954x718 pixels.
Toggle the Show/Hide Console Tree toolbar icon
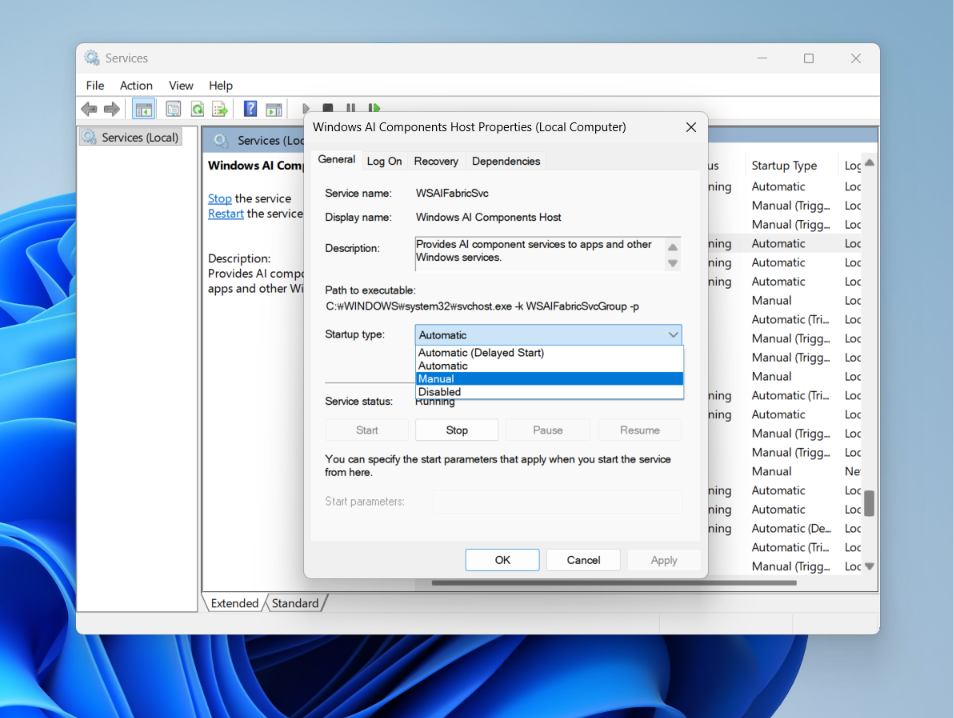(x=144, y=110)
